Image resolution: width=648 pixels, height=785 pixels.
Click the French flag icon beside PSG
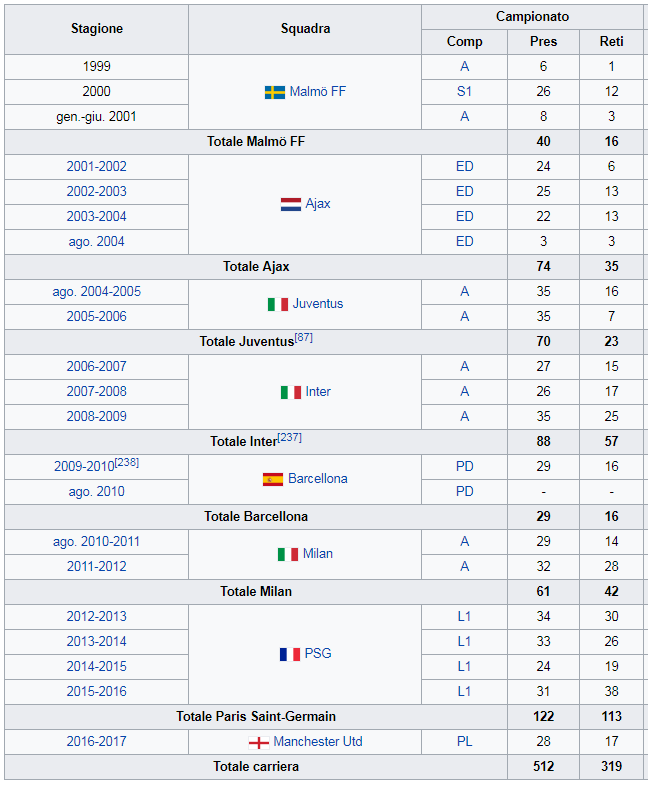pos(289,654)
